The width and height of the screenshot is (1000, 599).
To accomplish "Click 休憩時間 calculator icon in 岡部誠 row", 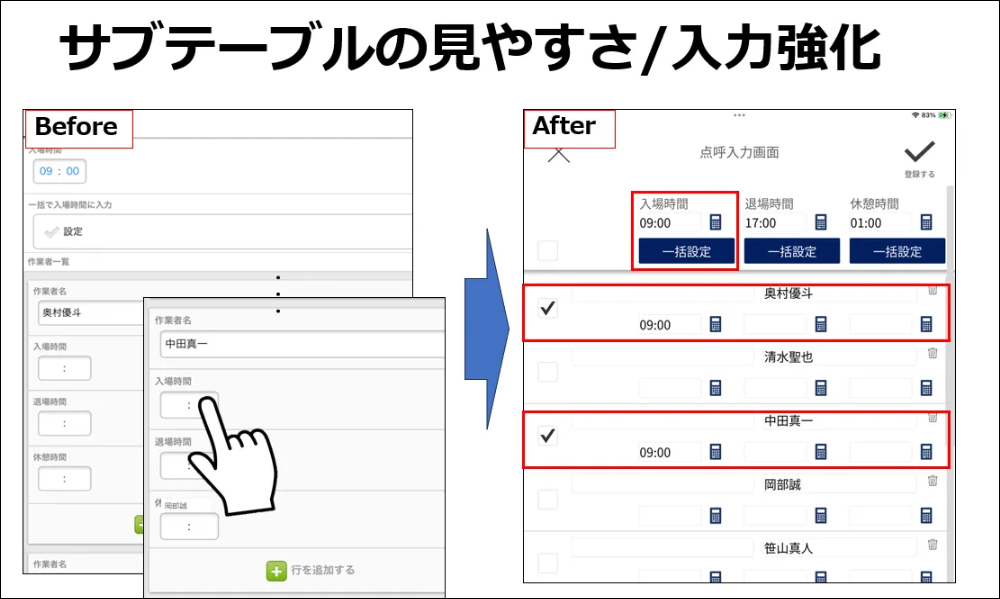I will [926, 515].
